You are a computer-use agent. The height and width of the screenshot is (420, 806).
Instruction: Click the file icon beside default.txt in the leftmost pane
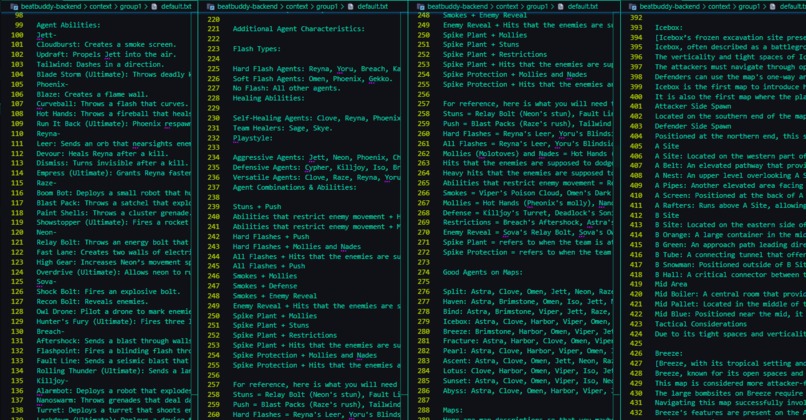click(153, 7)
